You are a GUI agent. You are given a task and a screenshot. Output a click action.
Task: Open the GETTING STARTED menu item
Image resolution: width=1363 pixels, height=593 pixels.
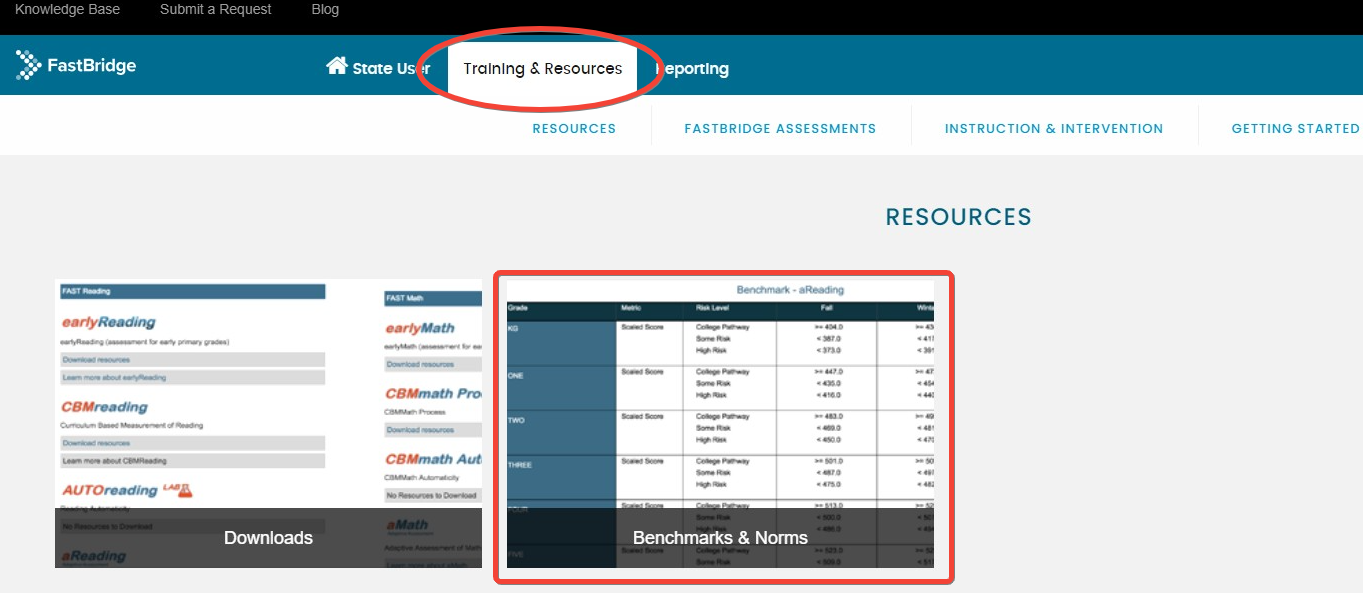click(1295, 128)
